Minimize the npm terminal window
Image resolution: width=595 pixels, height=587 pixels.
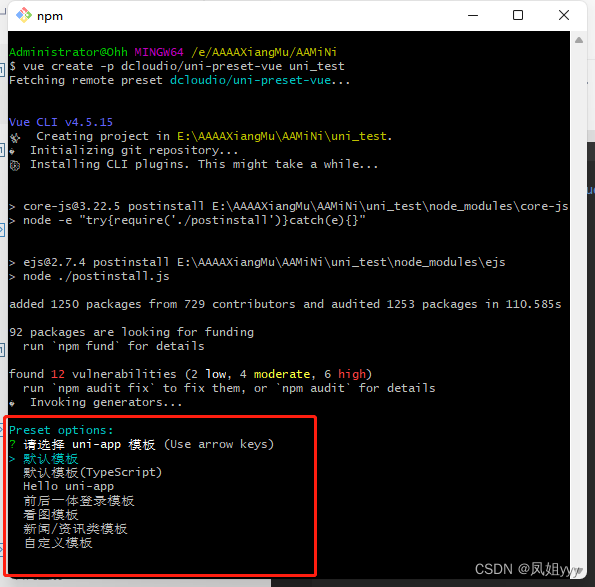(x=473, y=16)
